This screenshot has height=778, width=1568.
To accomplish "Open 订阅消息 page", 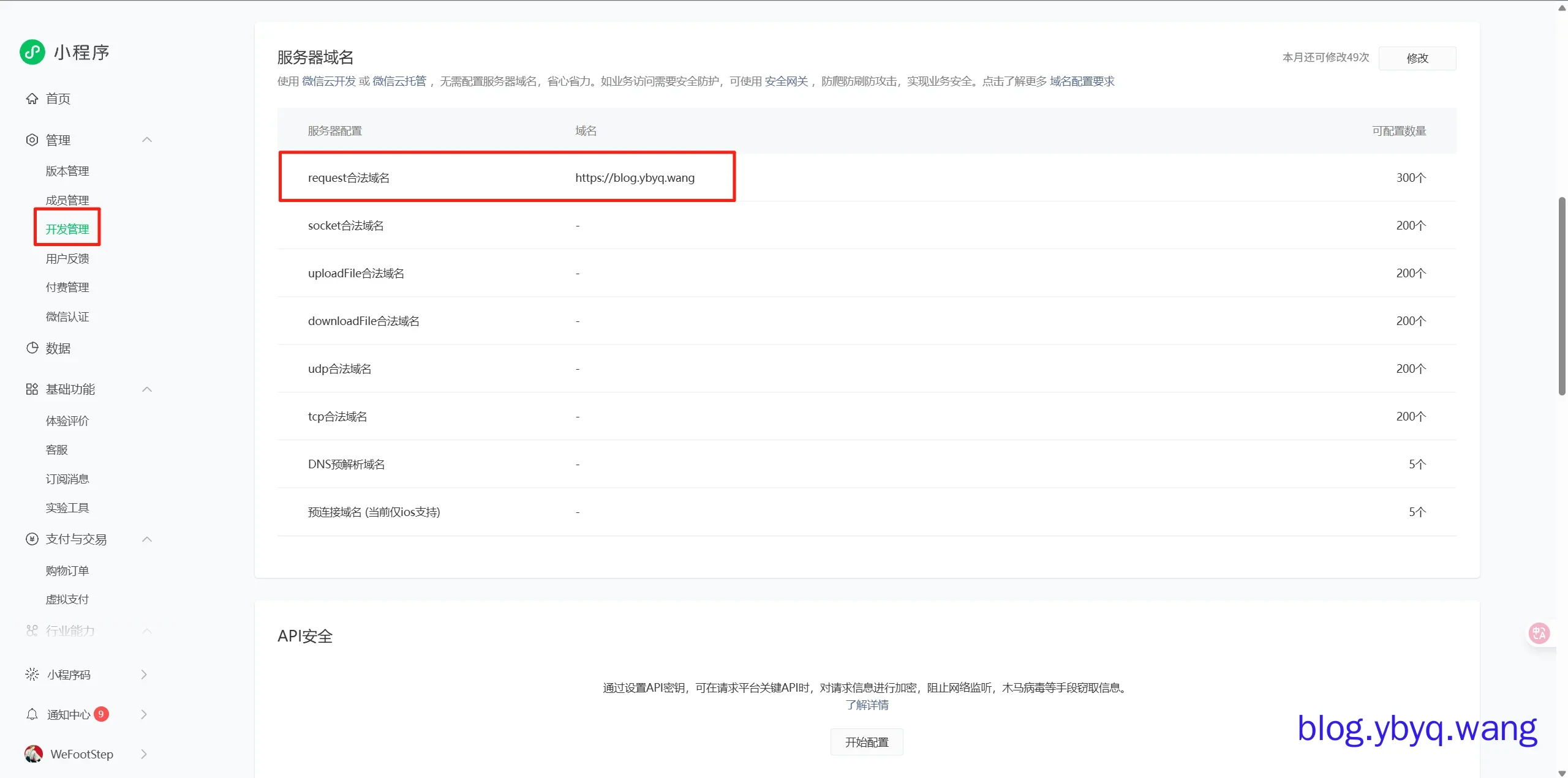I will pos(67,479).
